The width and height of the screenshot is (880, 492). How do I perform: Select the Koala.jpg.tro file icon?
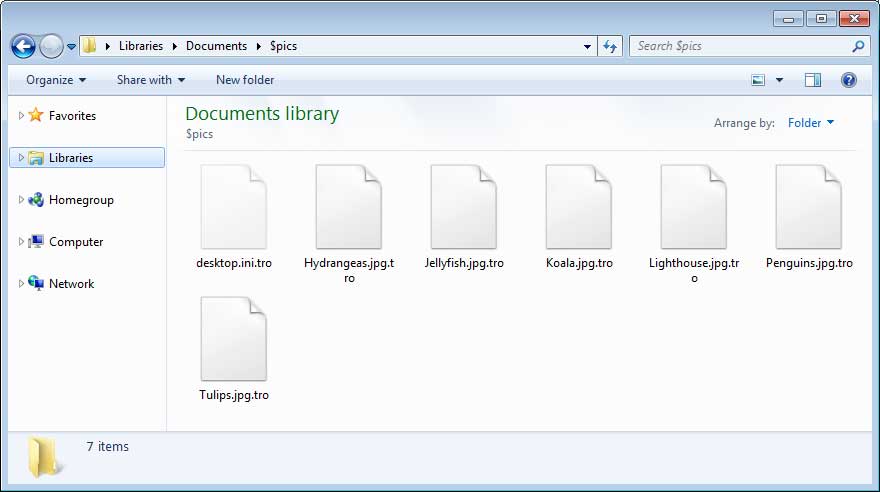579,207
